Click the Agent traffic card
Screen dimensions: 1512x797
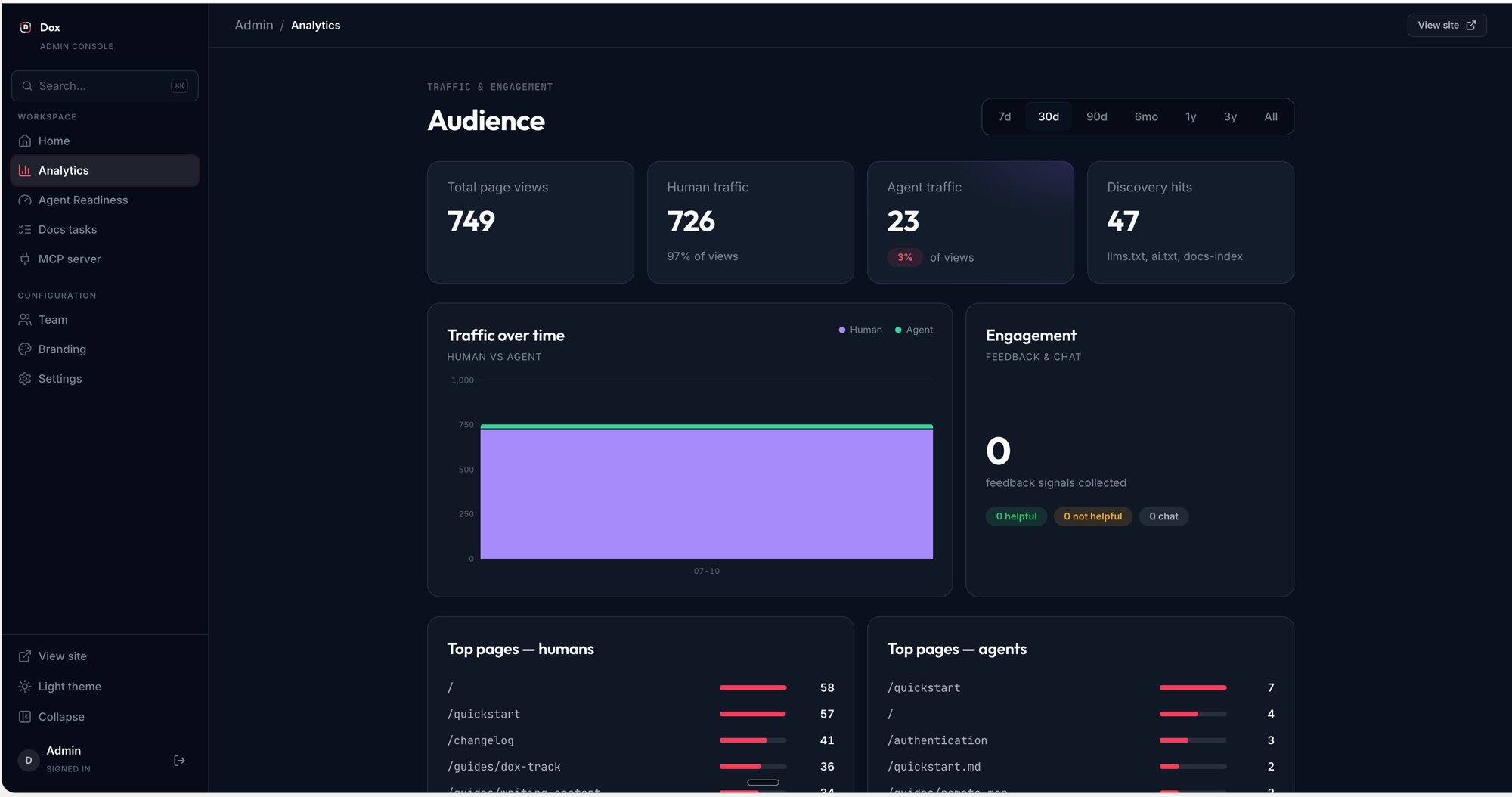click(971, 222)
